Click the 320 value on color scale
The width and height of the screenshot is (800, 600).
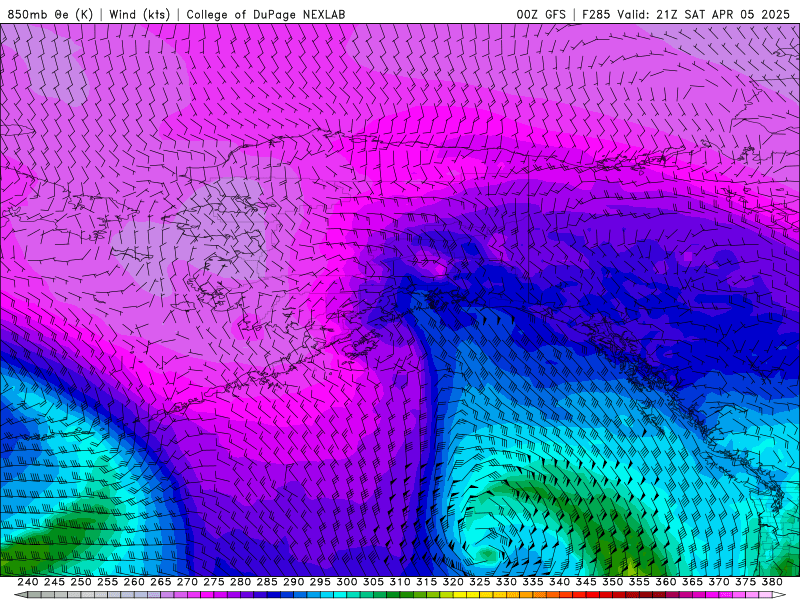453,582
